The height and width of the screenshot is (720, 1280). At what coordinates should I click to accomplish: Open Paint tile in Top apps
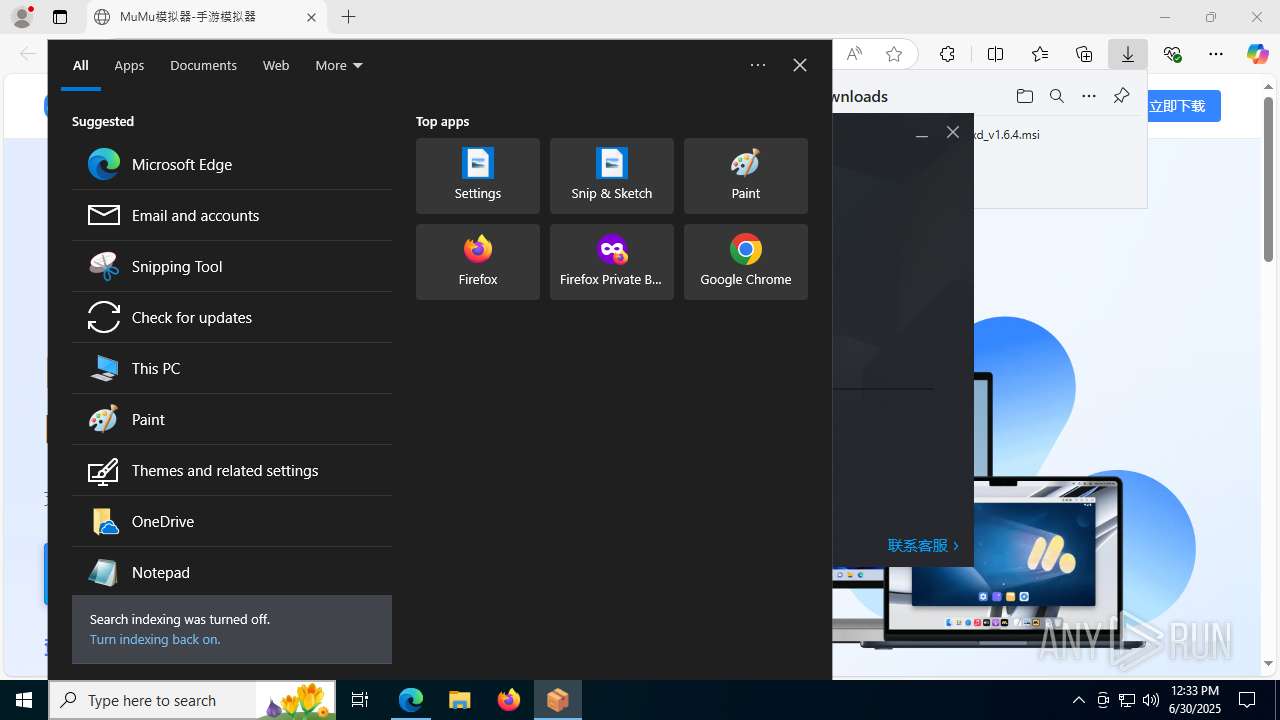(746, 176)
